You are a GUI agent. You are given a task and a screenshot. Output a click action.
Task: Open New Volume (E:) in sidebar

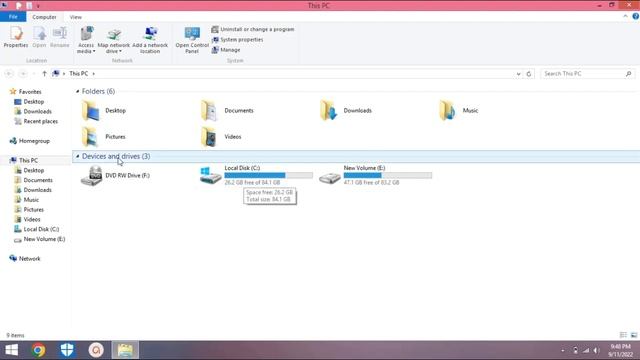[x=44, y=239]
